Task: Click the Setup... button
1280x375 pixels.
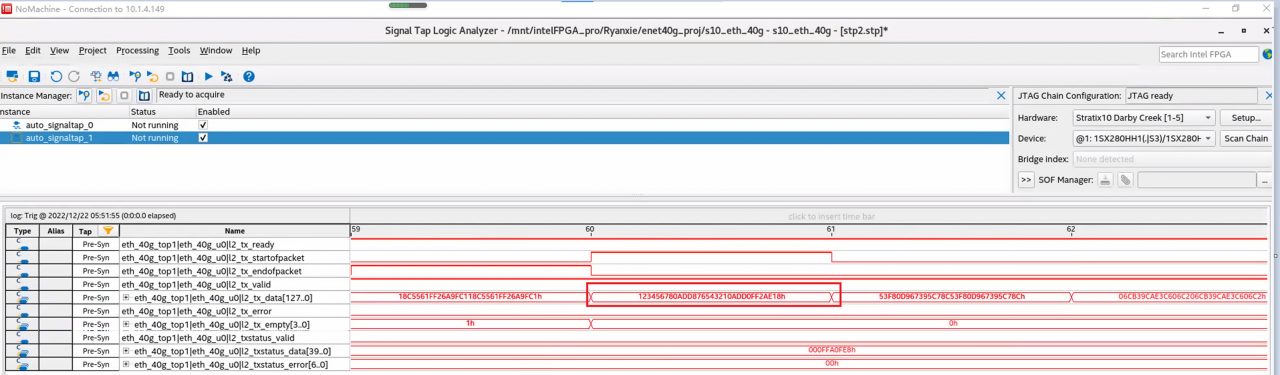Action: coord(1246,118)
